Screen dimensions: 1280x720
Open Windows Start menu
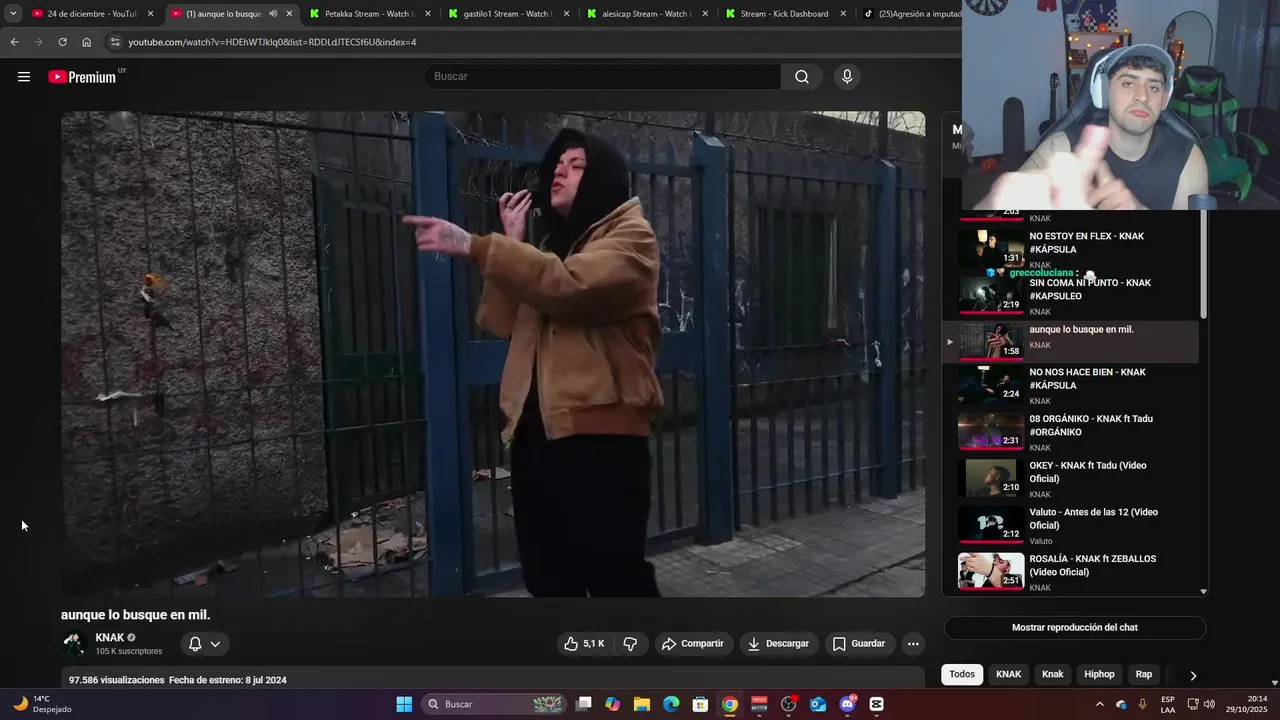[x=404, y=704]
